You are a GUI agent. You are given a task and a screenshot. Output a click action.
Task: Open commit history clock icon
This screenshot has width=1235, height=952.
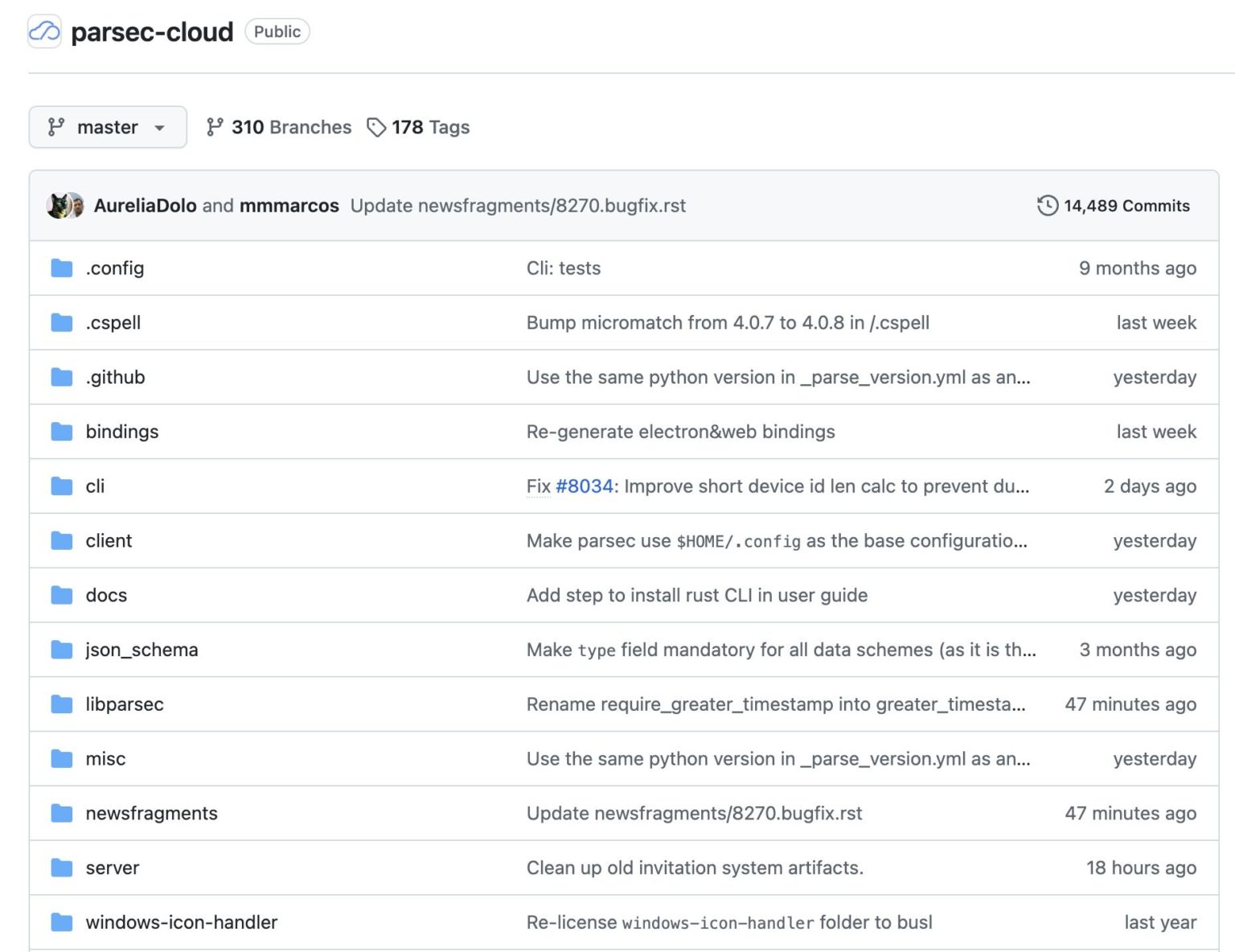pos(1047,206)
